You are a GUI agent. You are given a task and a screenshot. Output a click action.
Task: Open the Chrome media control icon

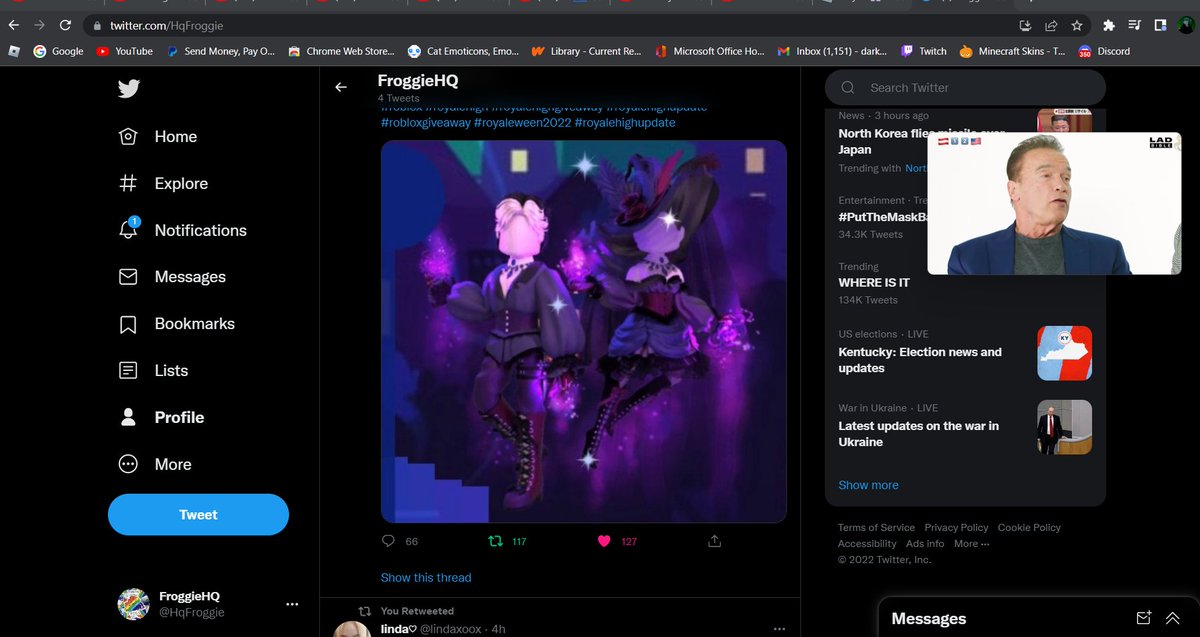1135,25
